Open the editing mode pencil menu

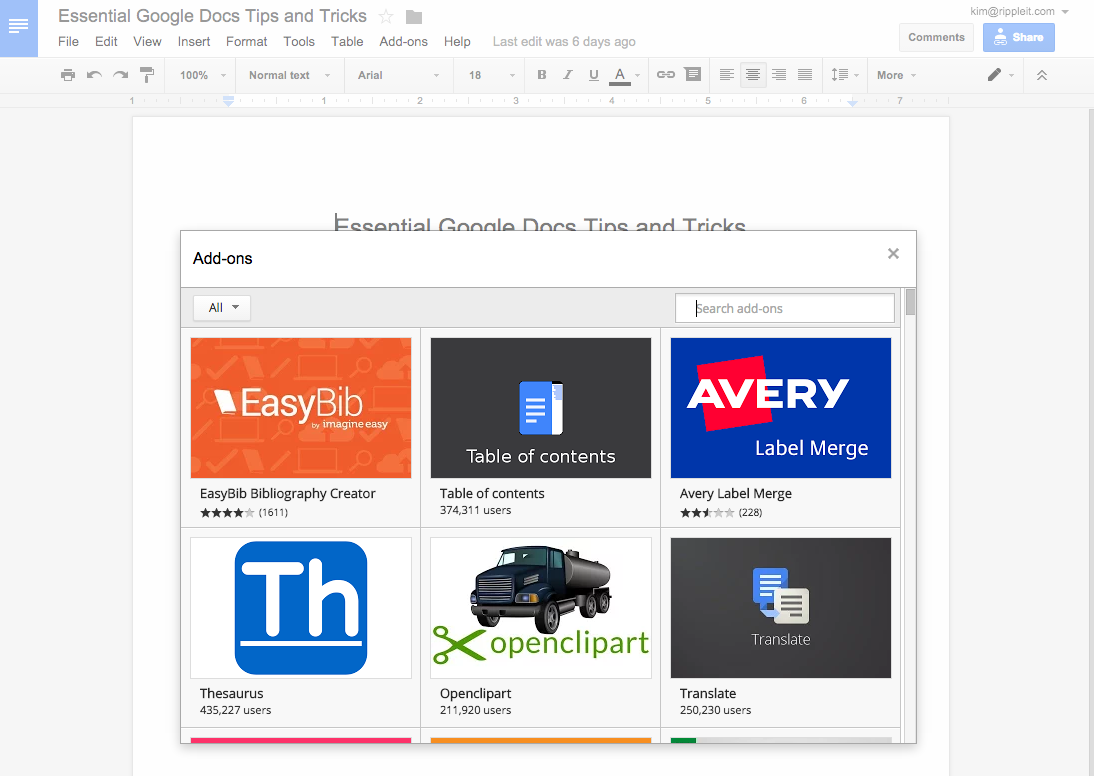pos(1000,75)
